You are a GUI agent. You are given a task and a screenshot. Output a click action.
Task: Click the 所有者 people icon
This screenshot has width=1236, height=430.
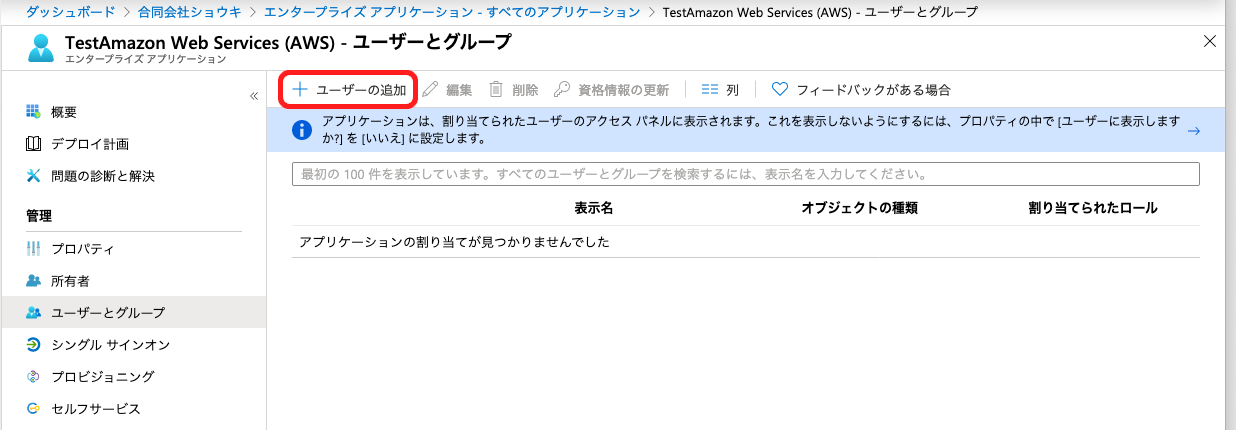tap(33, 280)
